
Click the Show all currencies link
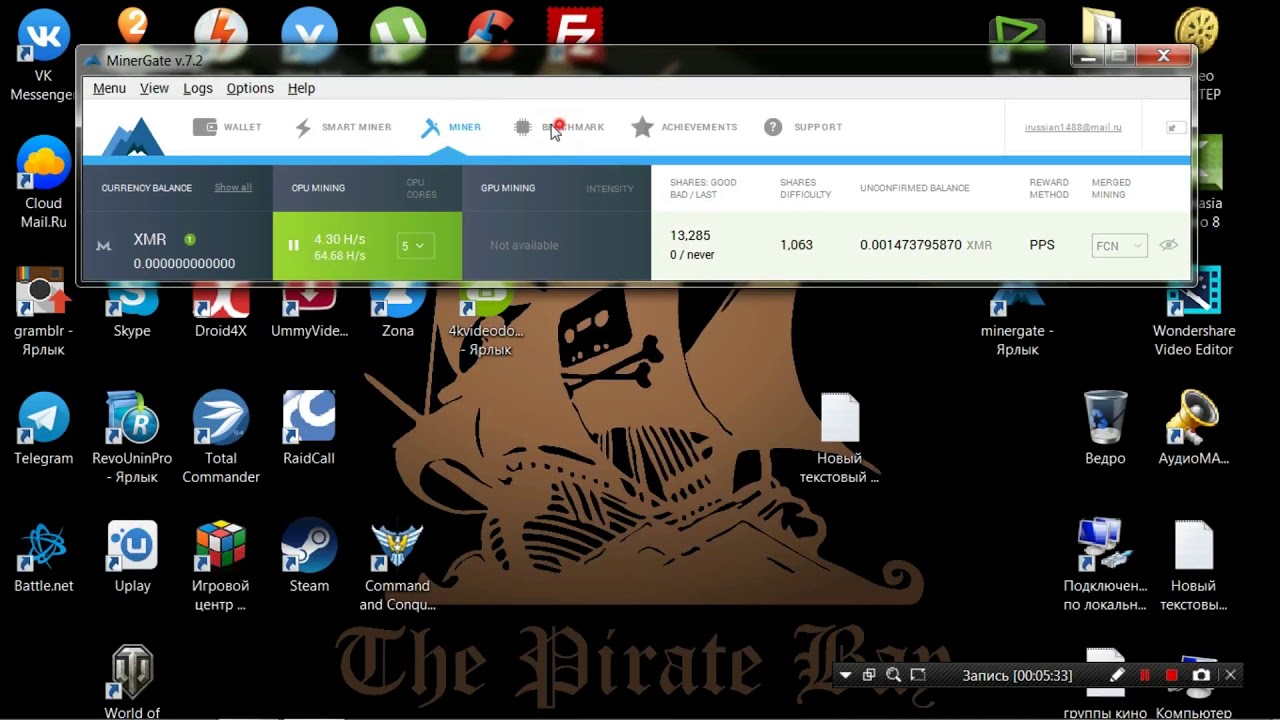[x=233, y=187]
